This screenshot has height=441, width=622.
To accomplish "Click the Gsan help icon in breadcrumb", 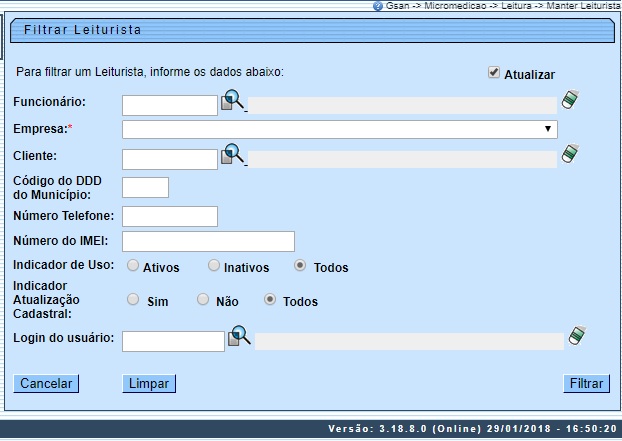I will (x=377, y=6).
